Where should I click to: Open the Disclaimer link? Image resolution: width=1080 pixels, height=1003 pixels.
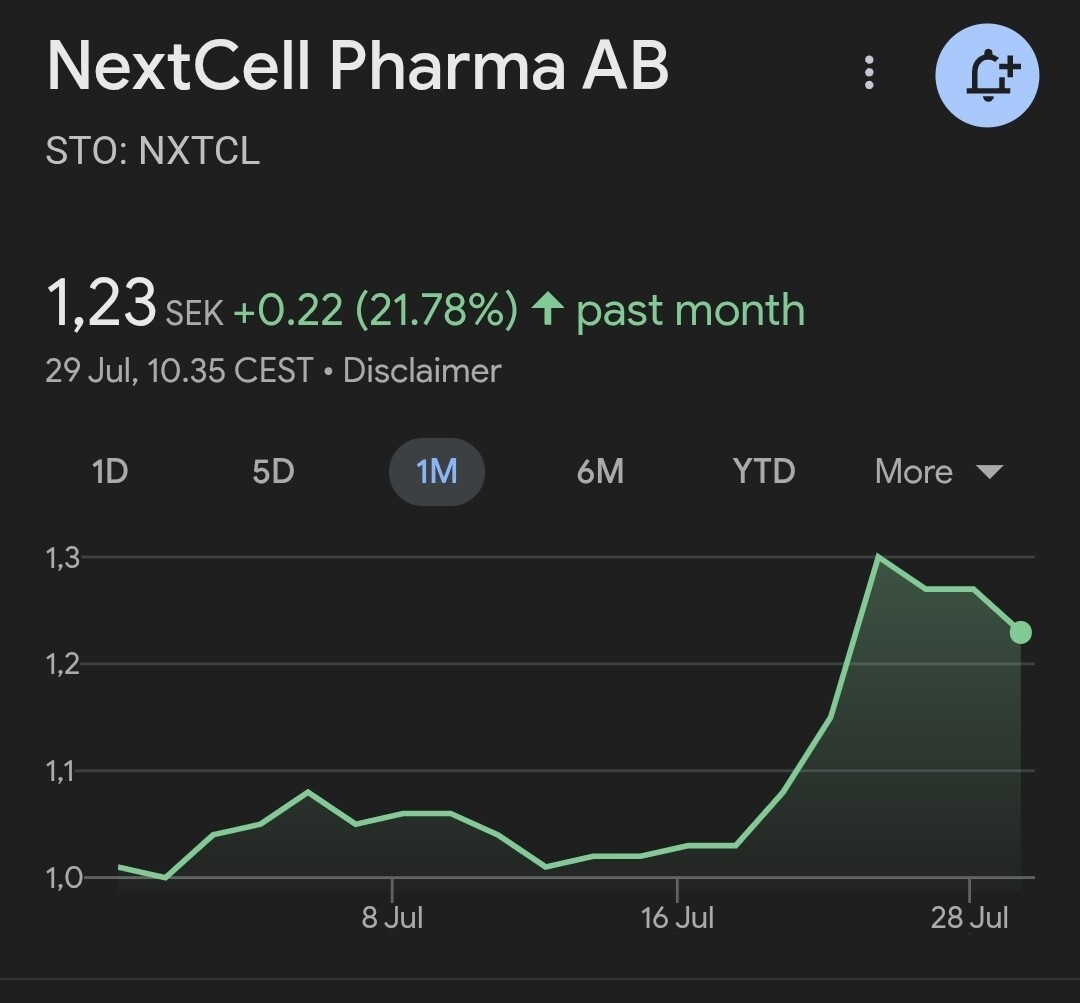[x=422, y=371]
